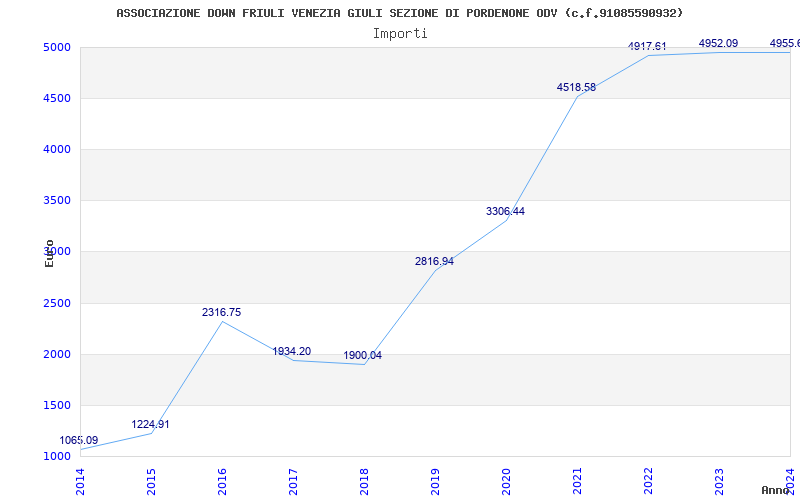The width and height of the screenshot is (800, 500).
Task: Click the chart title ASSOCIAZIONE DOWN FRIULI VENEZIA GIULI
Action: pyautogui.click(x=399, y=13)
